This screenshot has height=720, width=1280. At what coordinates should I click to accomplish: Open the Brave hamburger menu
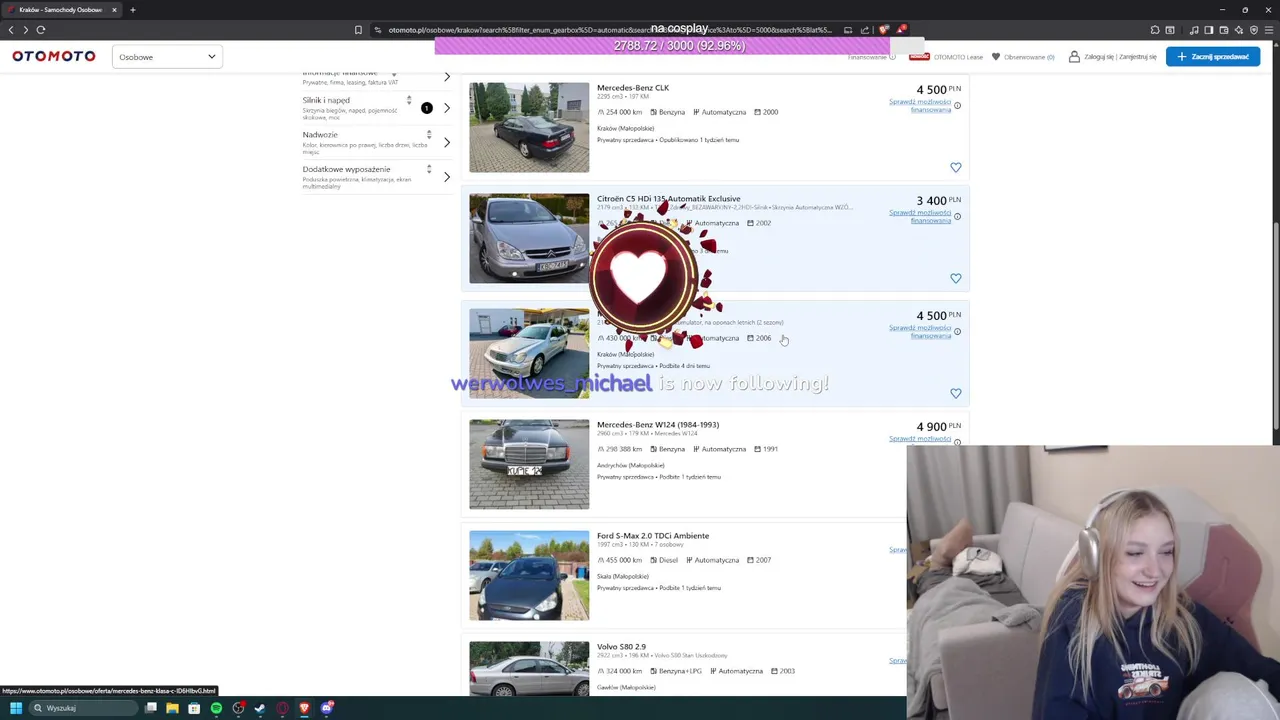(1270, 30)
